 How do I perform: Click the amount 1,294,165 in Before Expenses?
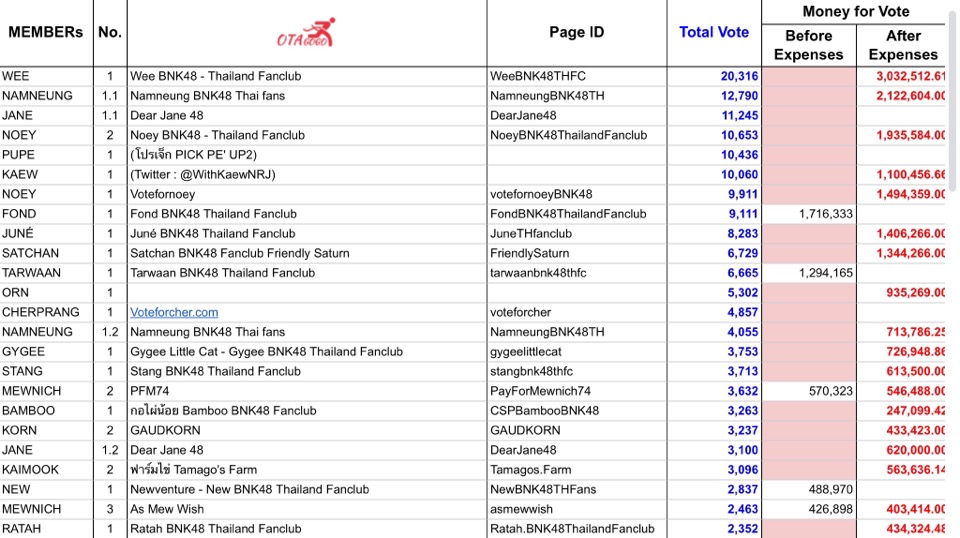pyautogui.click(x=825, y=273)
